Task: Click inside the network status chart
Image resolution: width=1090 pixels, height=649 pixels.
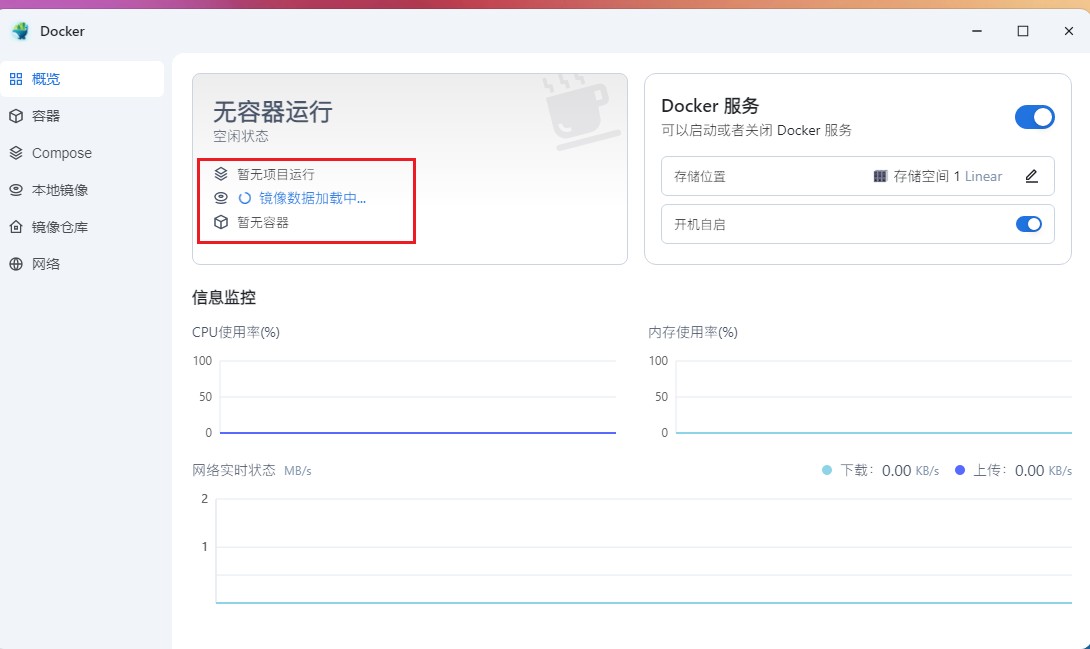Action: [644, 550]
